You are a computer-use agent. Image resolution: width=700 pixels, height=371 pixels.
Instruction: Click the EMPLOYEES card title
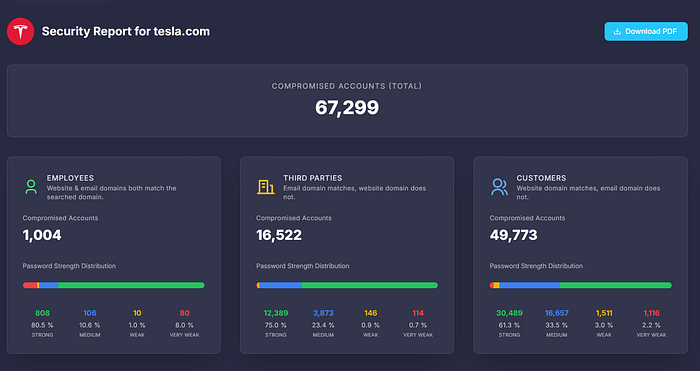pos(71,178)
